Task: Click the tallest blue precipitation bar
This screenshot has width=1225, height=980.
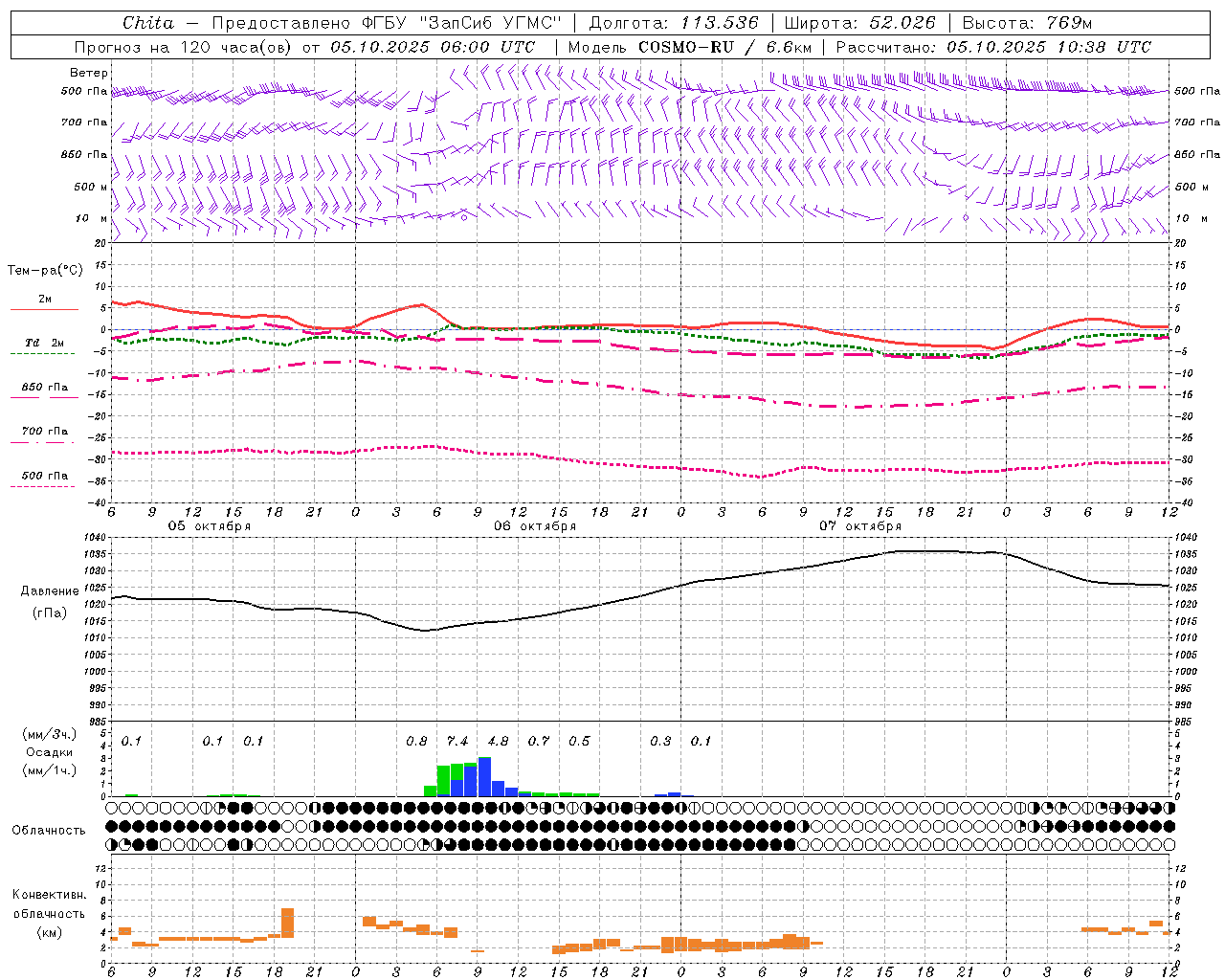Action: (484, 777)
